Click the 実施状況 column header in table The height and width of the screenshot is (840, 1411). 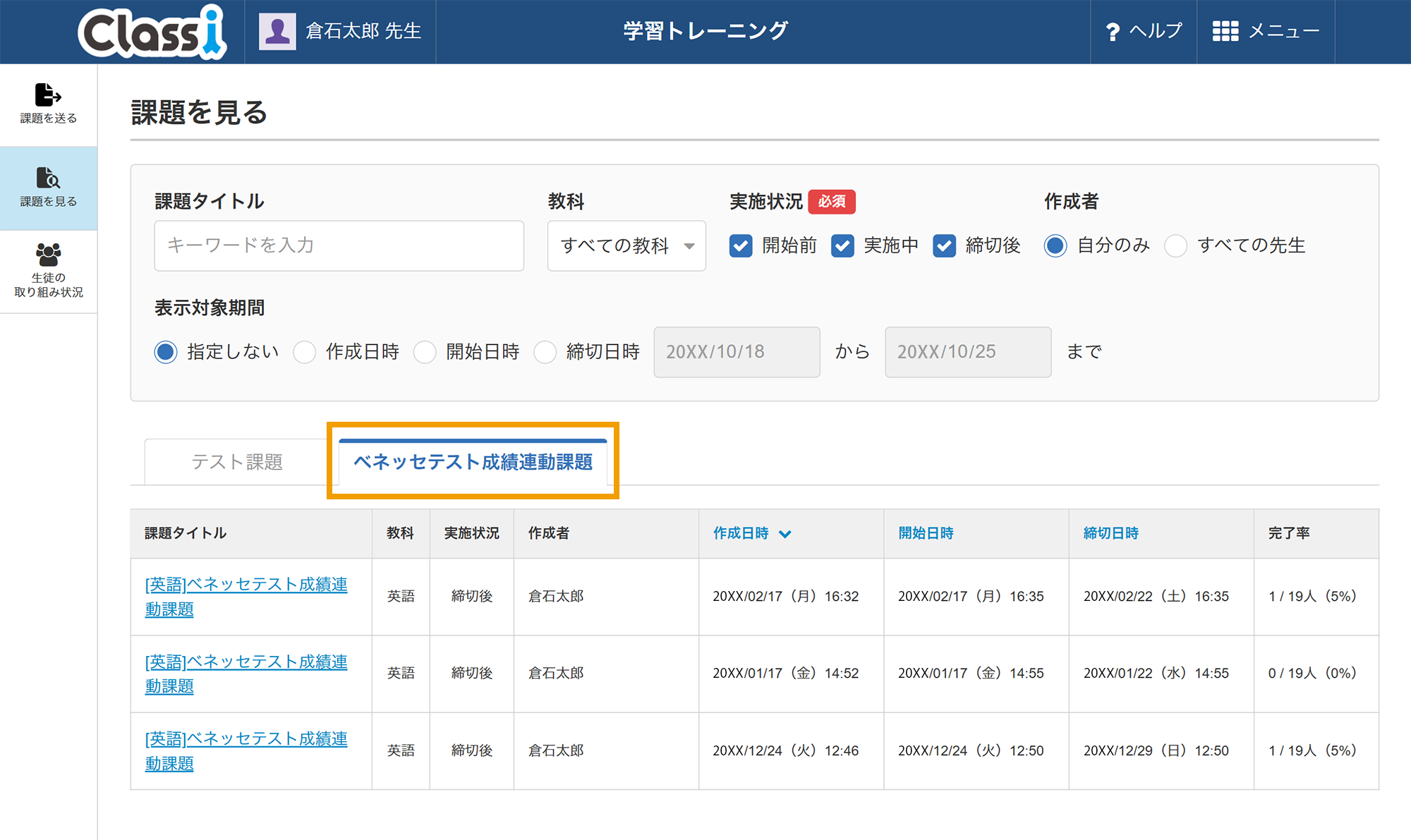click(471, 533)
